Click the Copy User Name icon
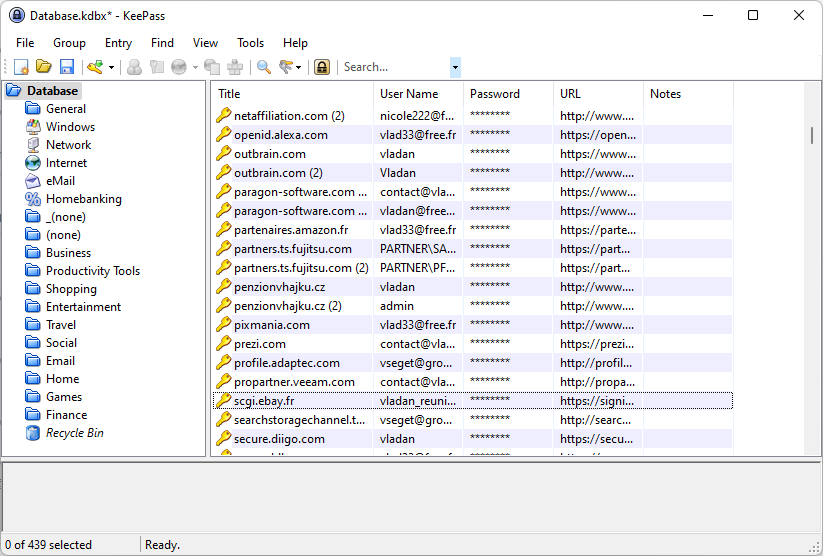The image size is (823, 556). pos(134,67)
